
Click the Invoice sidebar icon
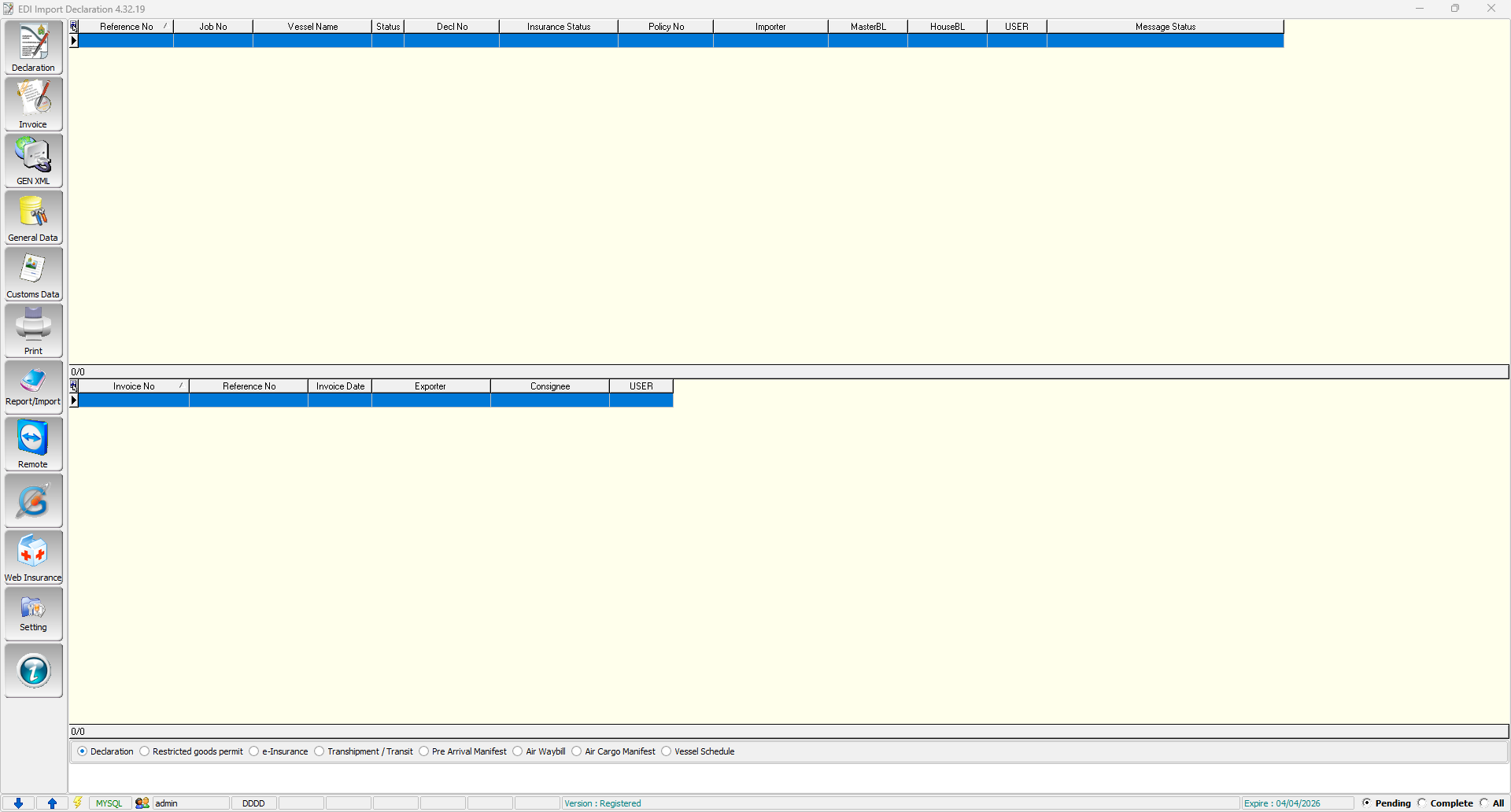click(33, 104)
